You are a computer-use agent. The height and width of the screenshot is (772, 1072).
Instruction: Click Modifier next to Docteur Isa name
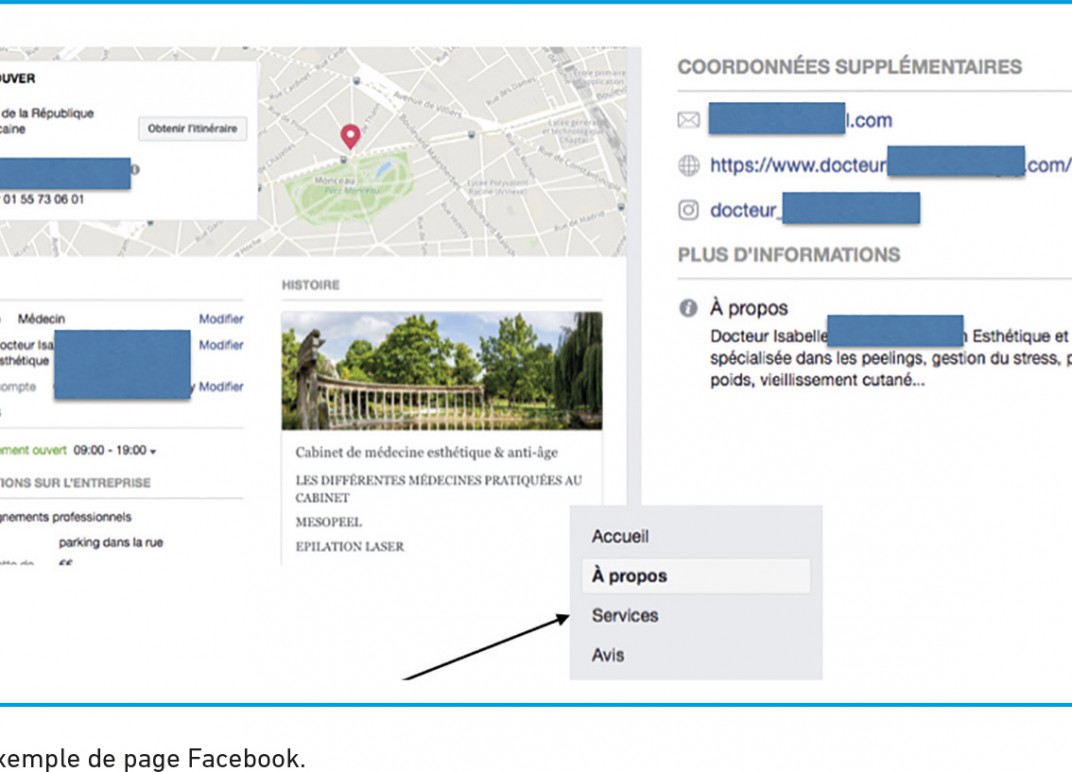pyautogui.click(x=221, y=345)
